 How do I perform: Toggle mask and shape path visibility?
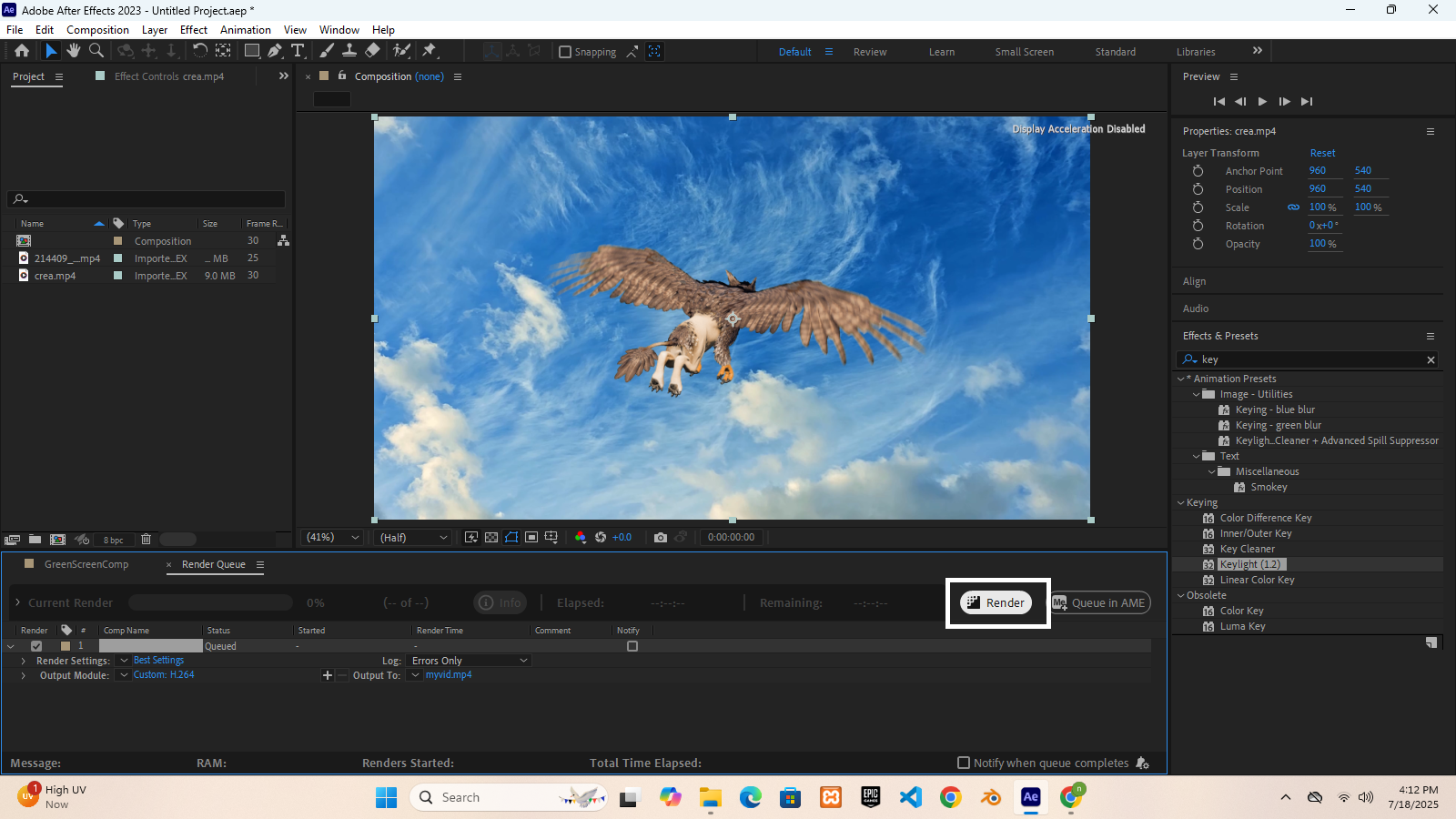pos(511,538)
